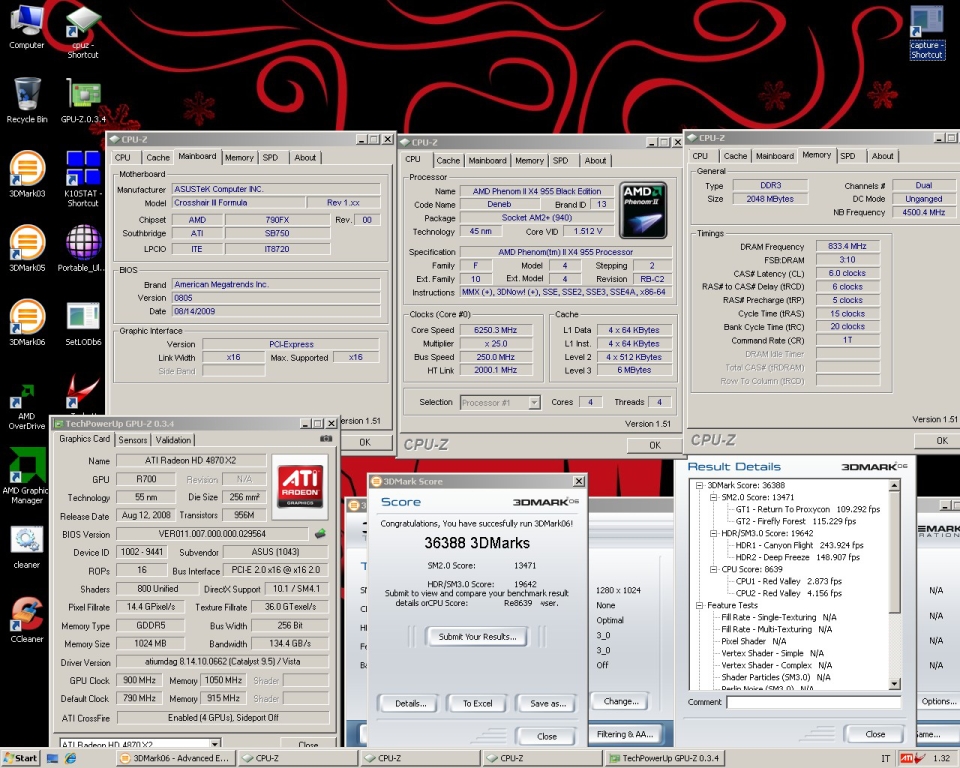
Task: Click the Save as button
Action: pos(548,703)
